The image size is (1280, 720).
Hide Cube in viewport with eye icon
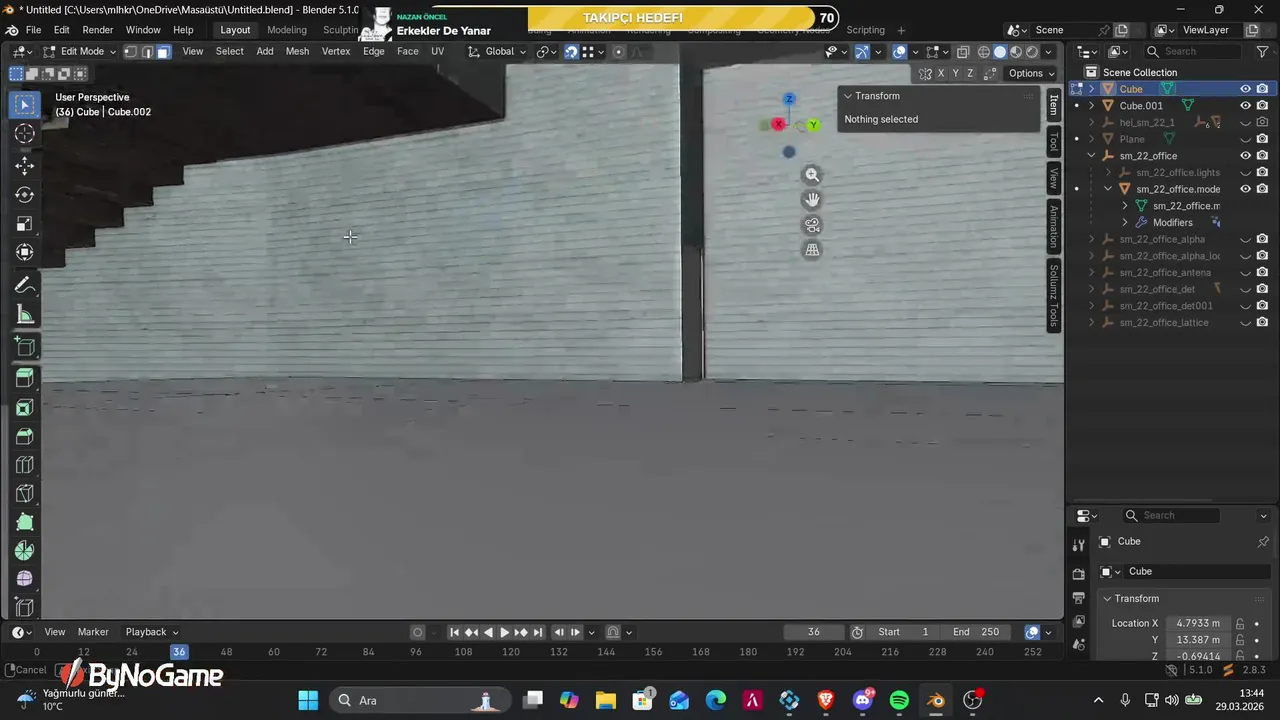(1245, 89)
